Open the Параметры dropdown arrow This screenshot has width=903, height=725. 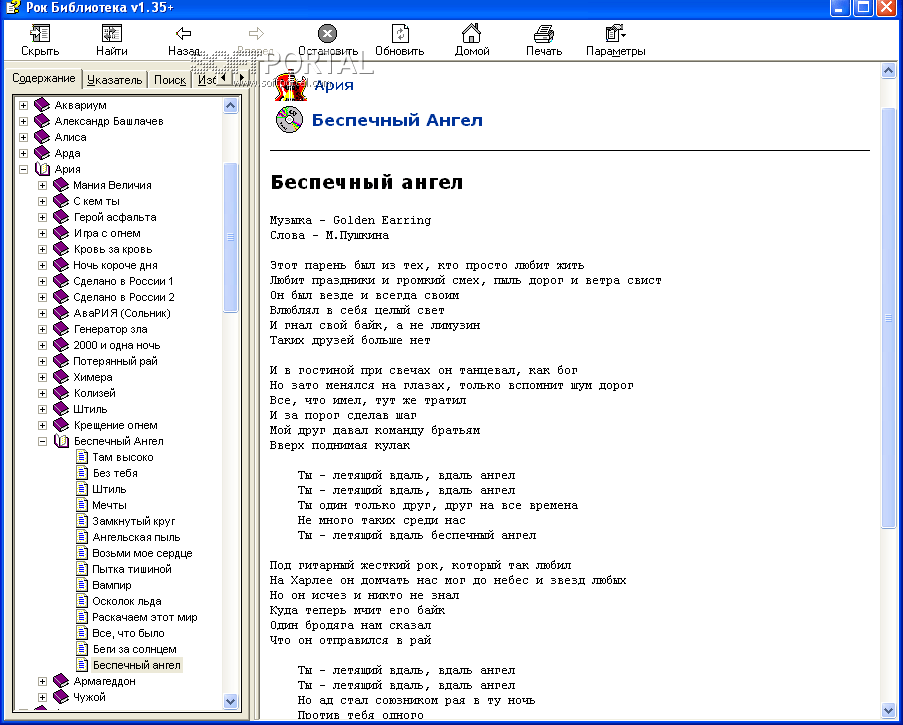click(x=624, y=36)
